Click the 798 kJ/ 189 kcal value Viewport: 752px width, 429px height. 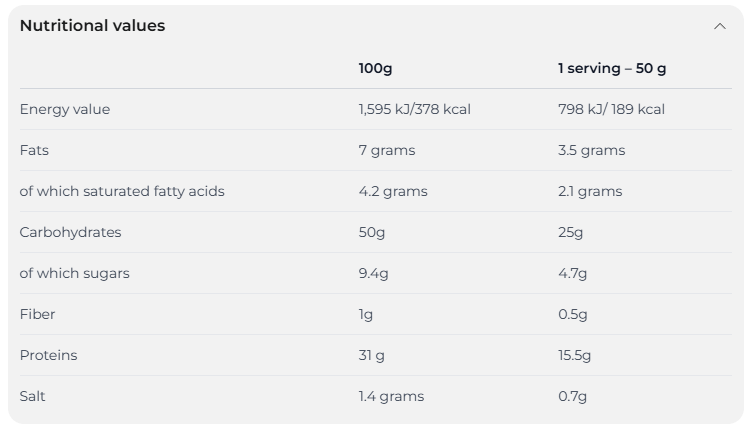(x=611, y=109)
